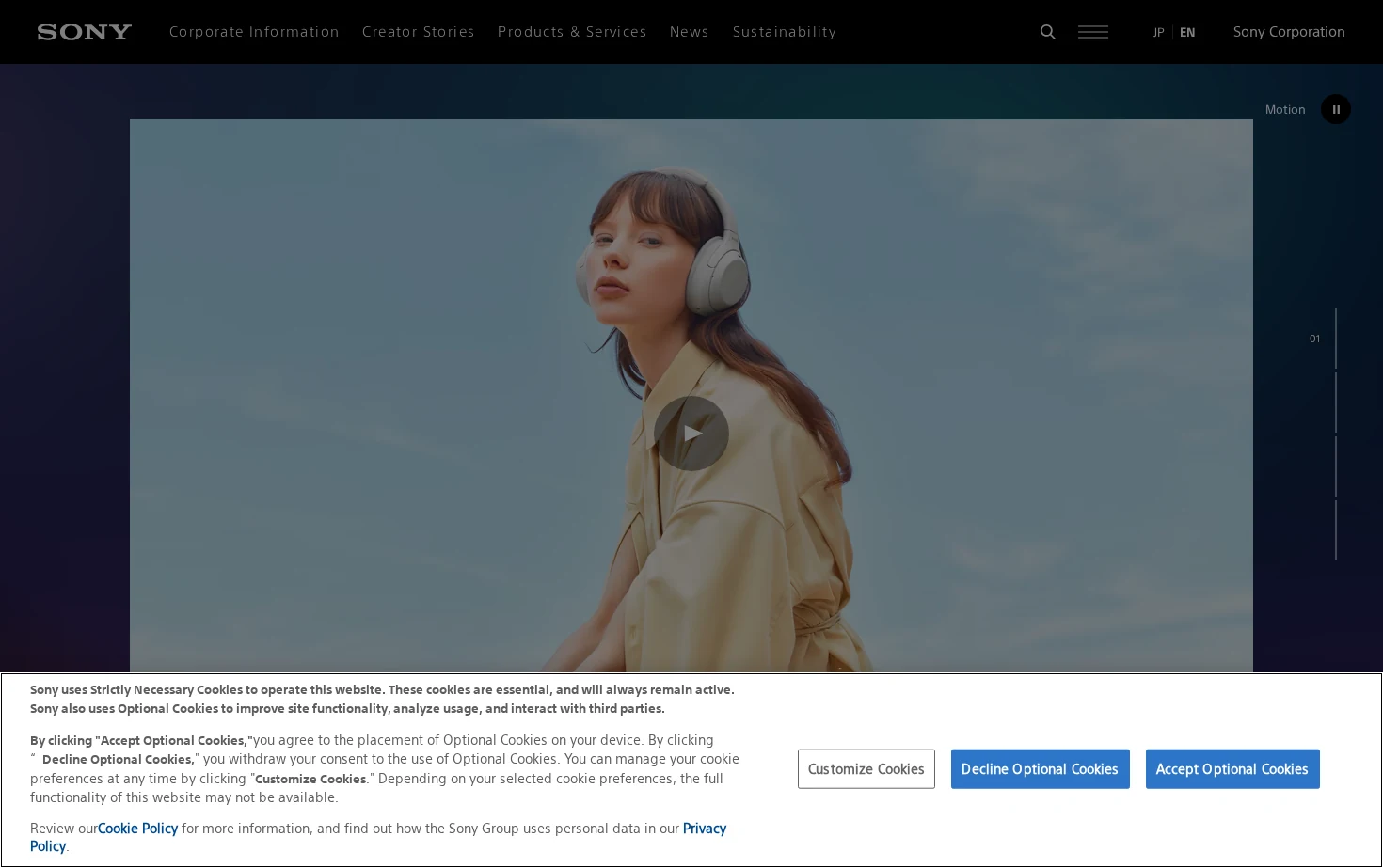Click the Motion label
Image resolution: width=1383 pixels, height=868 pixels.
click(x=1285, y=110)
